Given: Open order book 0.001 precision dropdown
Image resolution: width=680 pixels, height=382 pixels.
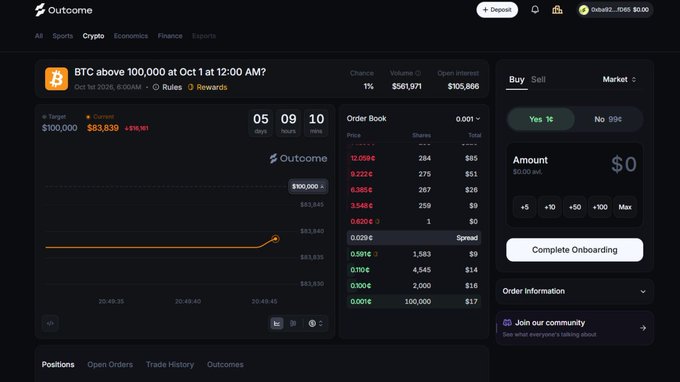Looking at the screenshot, I should (x=468, y=119).
